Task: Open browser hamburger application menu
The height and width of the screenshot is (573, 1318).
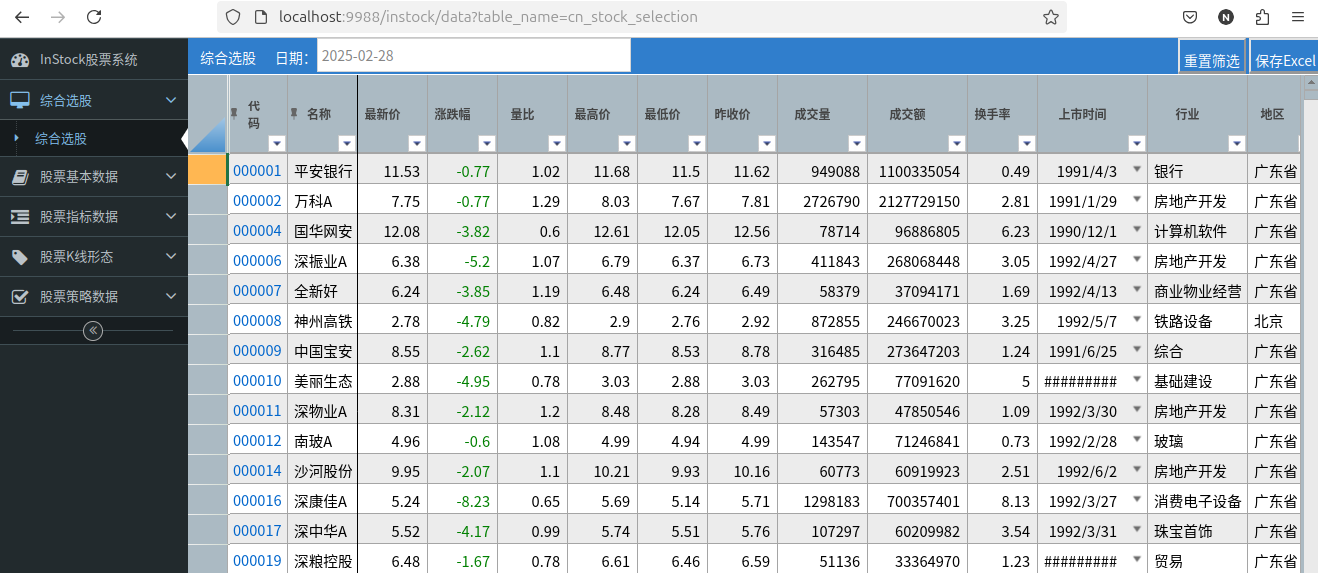Action: 1298,17
